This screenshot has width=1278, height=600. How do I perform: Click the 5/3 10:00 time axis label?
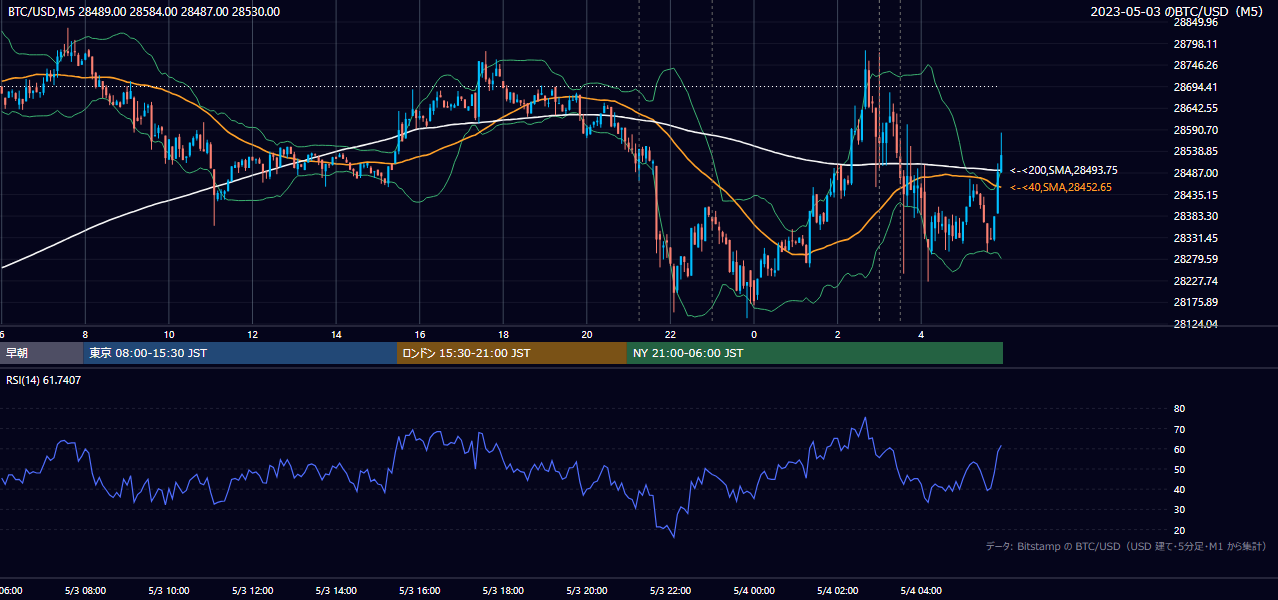point(169,591)
